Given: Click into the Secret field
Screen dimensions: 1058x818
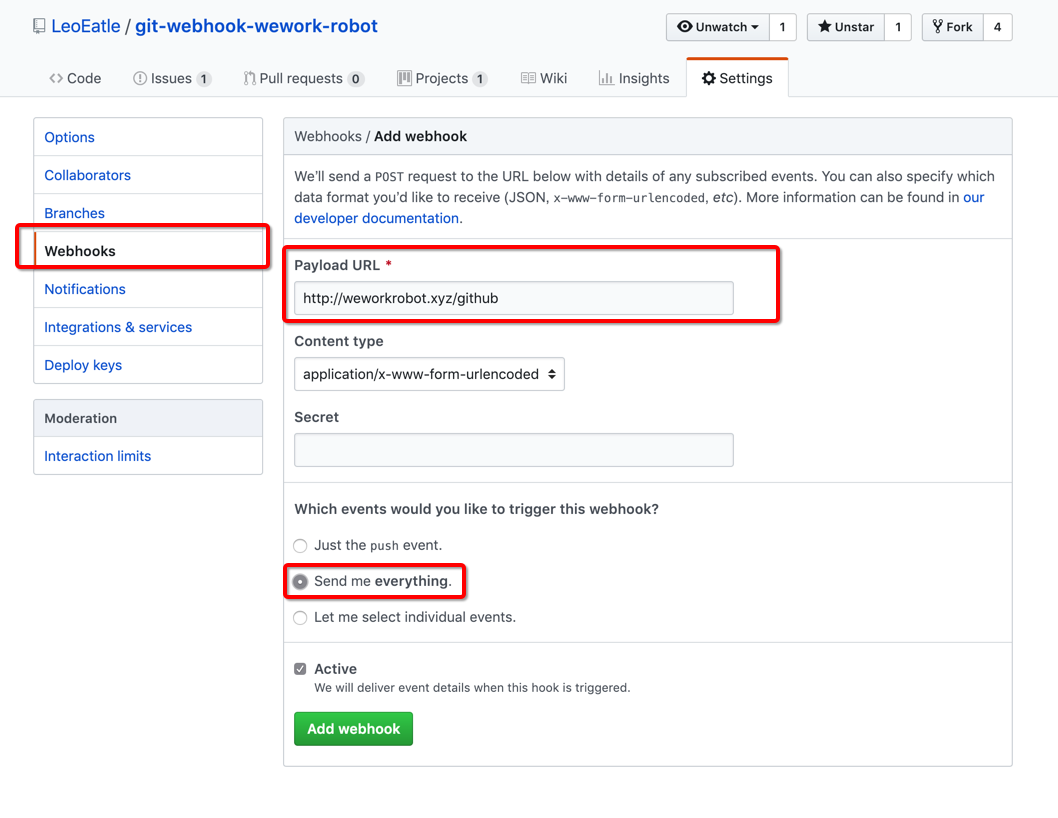Looking at the screenshot, I should [513, 450].
